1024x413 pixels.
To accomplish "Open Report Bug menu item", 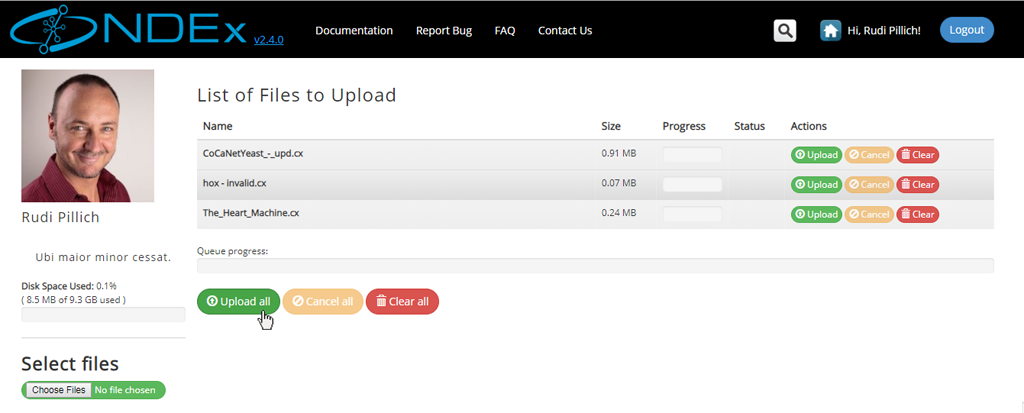I will [444, 31].
